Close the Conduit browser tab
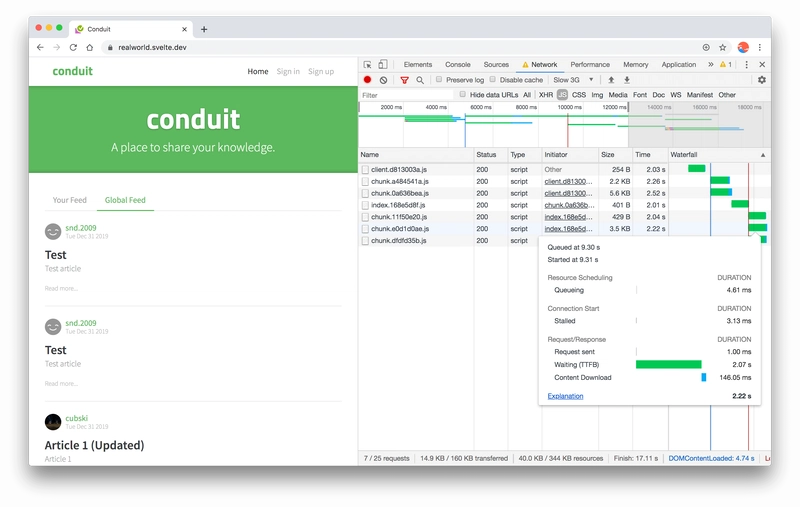This screenshot has height=507, width=800. point(184,30)
